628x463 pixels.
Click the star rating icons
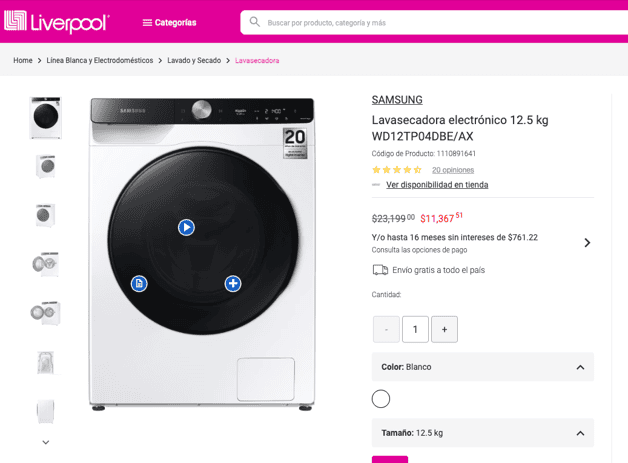[x=397, y=170]
